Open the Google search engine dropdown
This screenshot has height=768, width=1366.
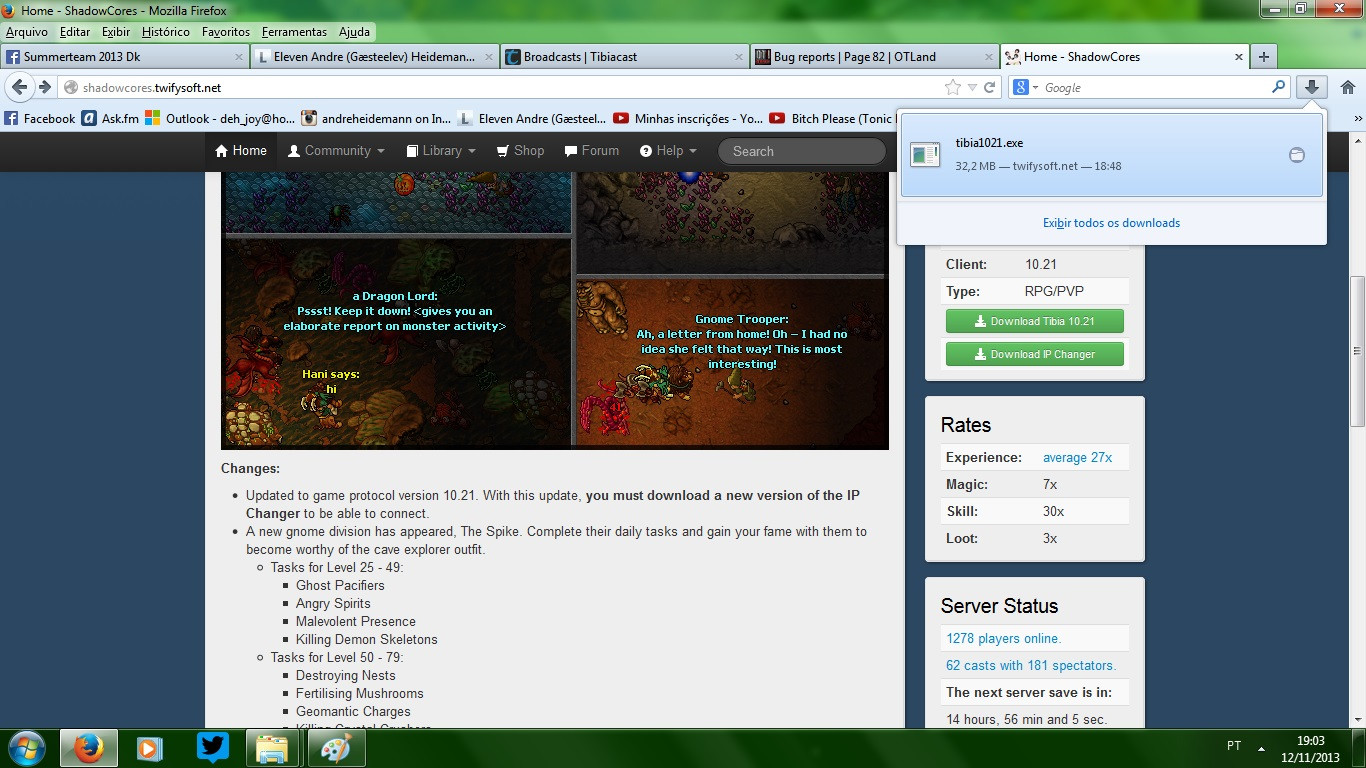coord(1026,87)
